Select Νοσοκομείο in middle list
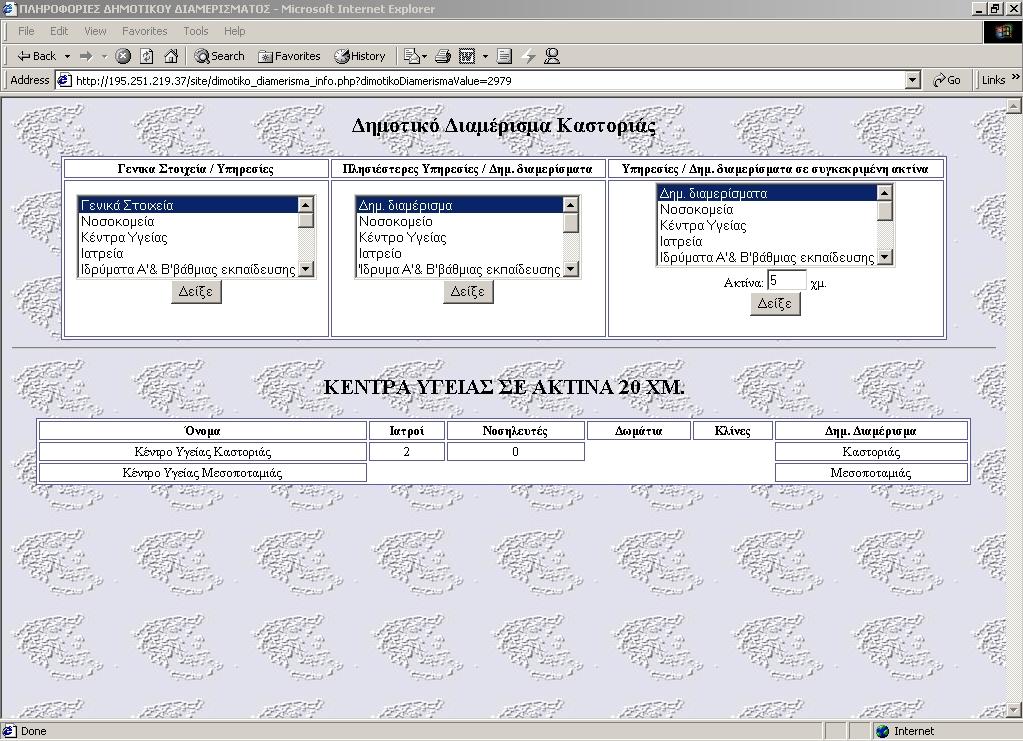 [x=459, y=221]
